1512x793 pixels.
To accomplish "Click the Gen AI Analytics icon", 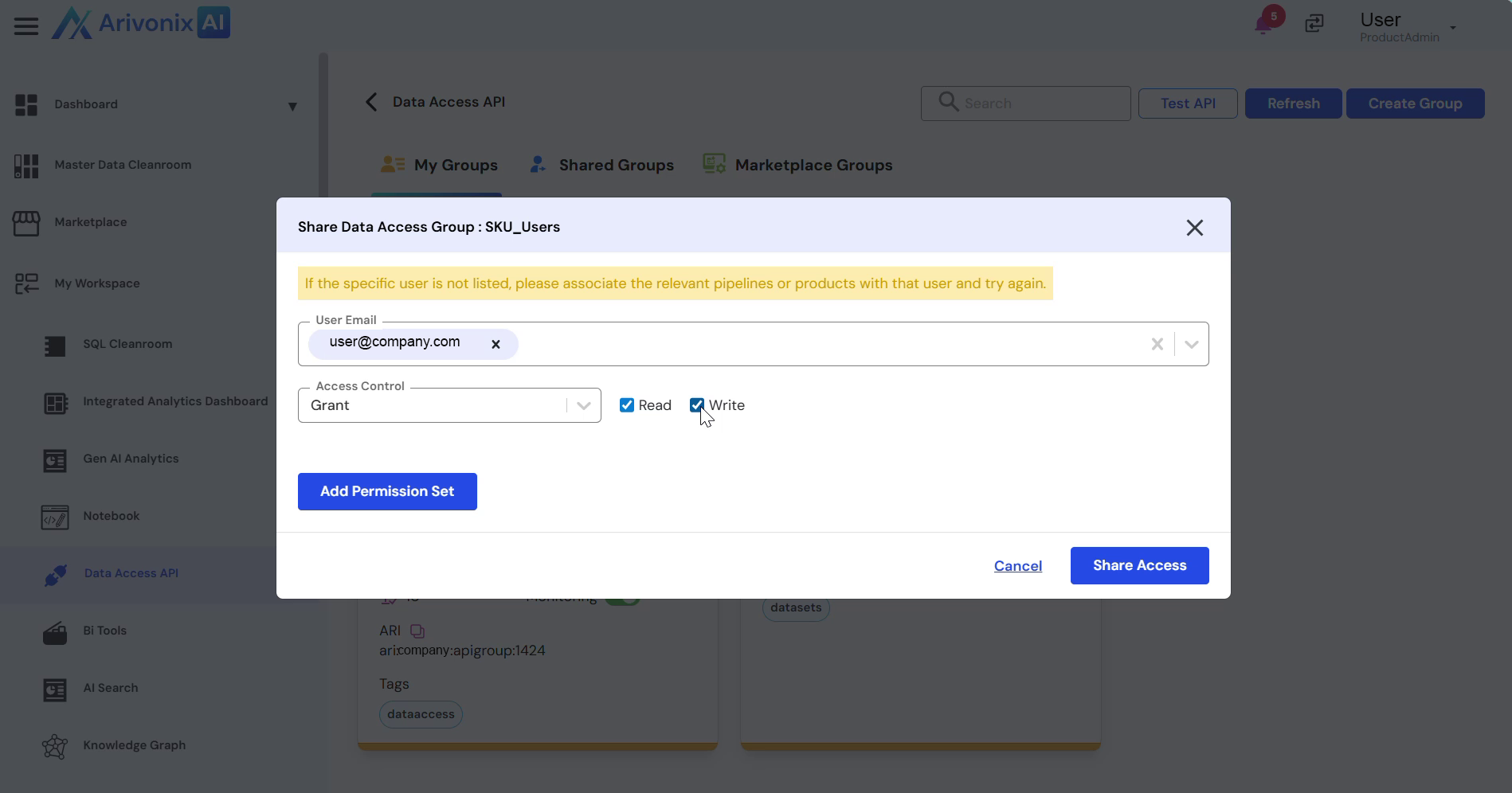I will coord(55,460).
